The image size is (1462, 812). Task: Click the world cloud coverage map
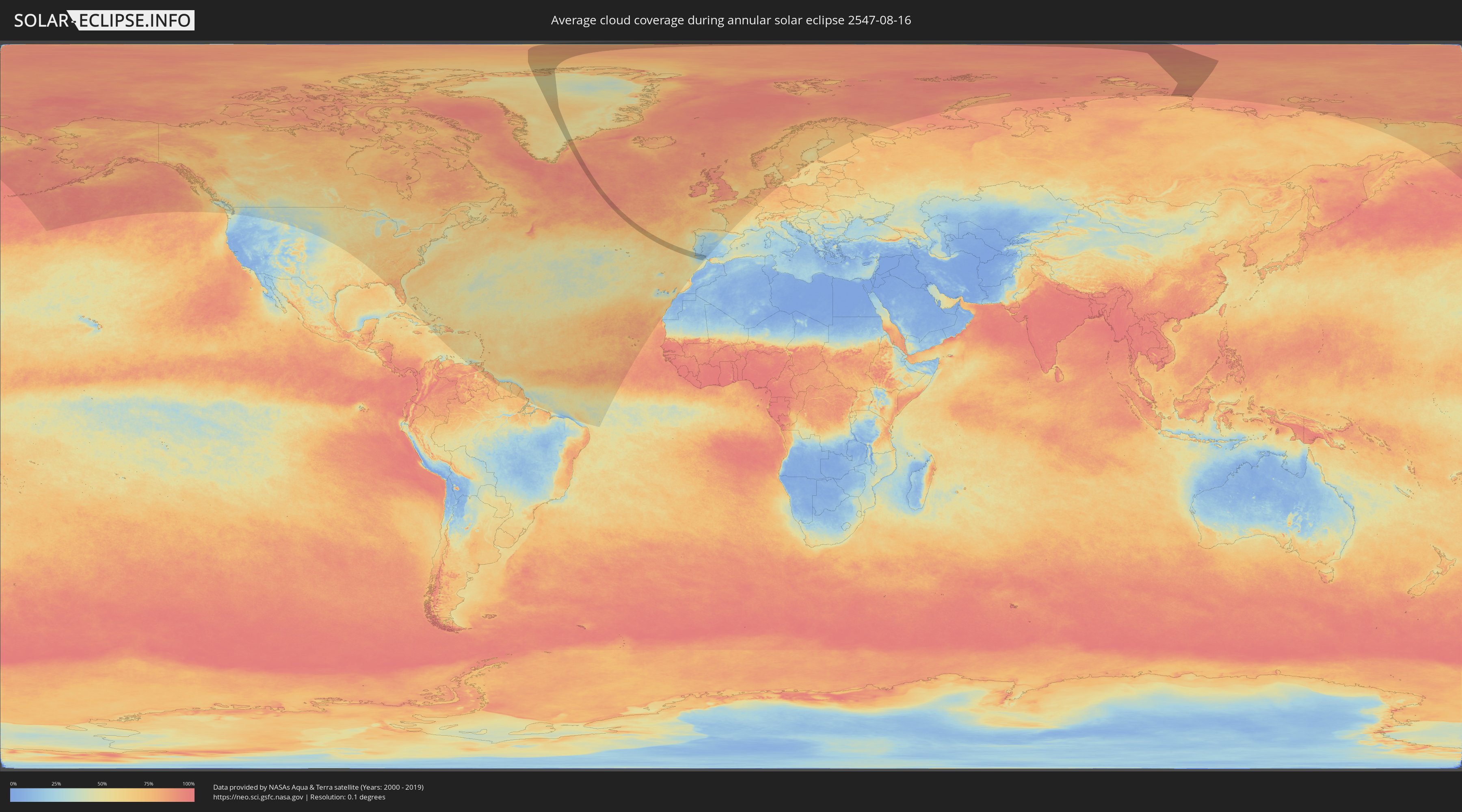tap(731, 406)
